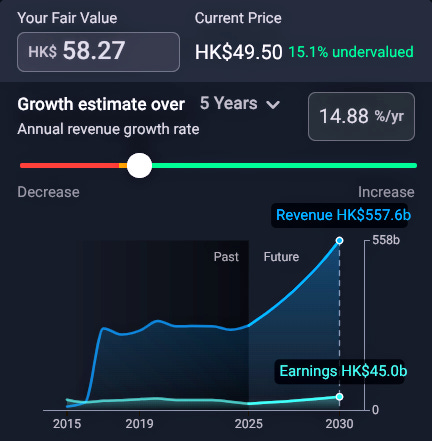Click the Current Price label
Screen dimensions: 432x441
[x=238, y=18]
